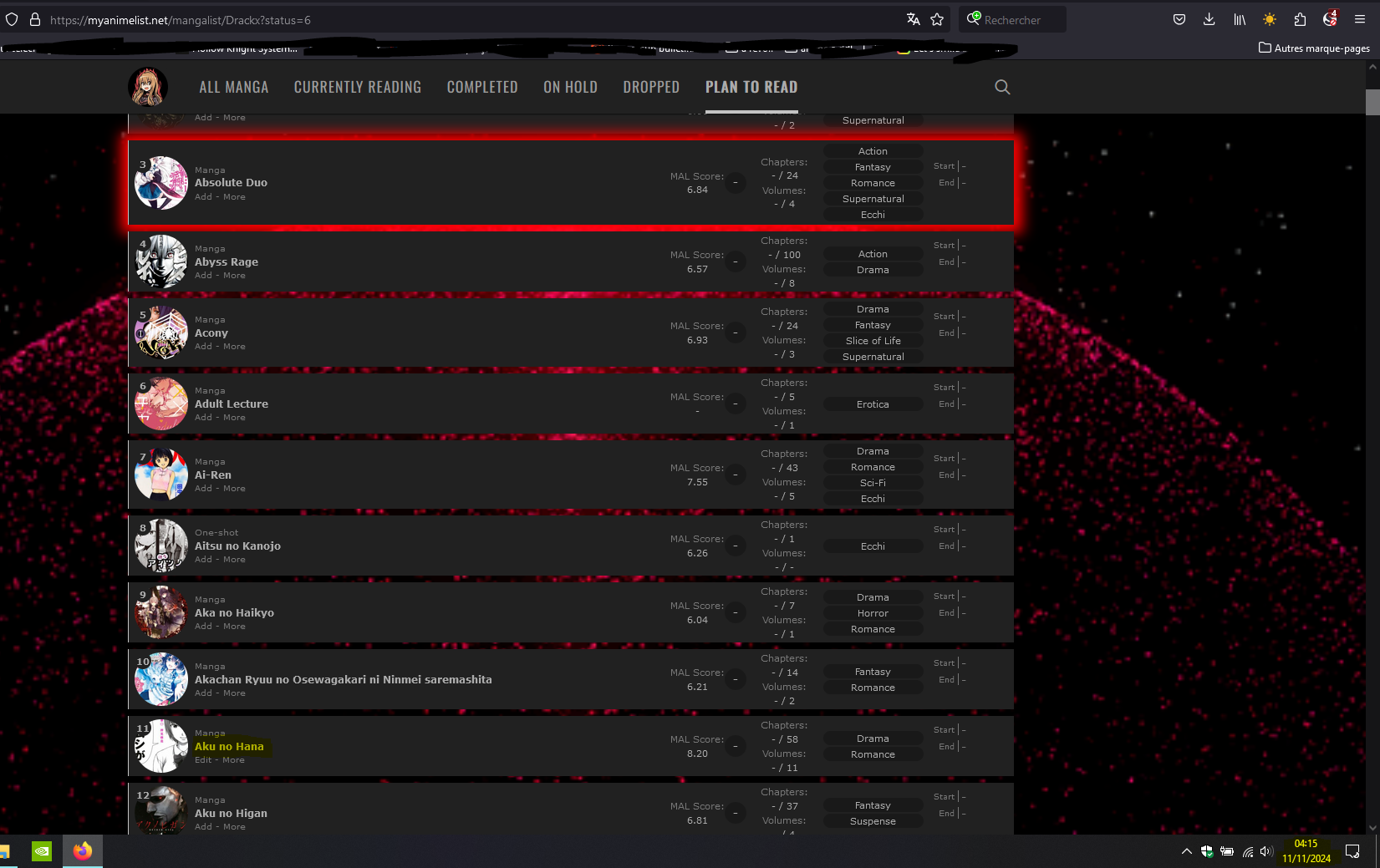Click the Horror tag on Aka no Haikyo
Viewport: 1380px width, 868px height.
873,614
